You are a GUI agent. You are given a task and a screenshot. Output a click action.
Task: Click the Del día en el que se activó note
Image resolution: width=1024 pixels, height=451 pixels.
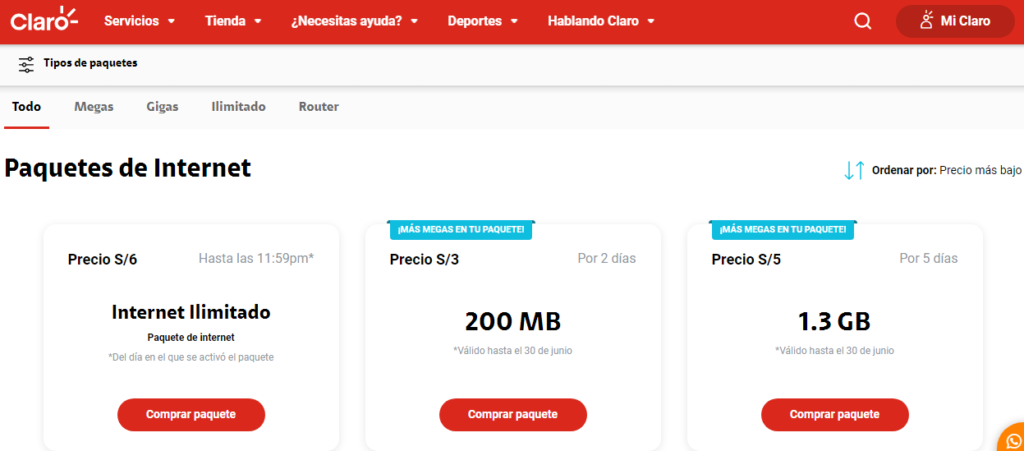tap(191, 357)
